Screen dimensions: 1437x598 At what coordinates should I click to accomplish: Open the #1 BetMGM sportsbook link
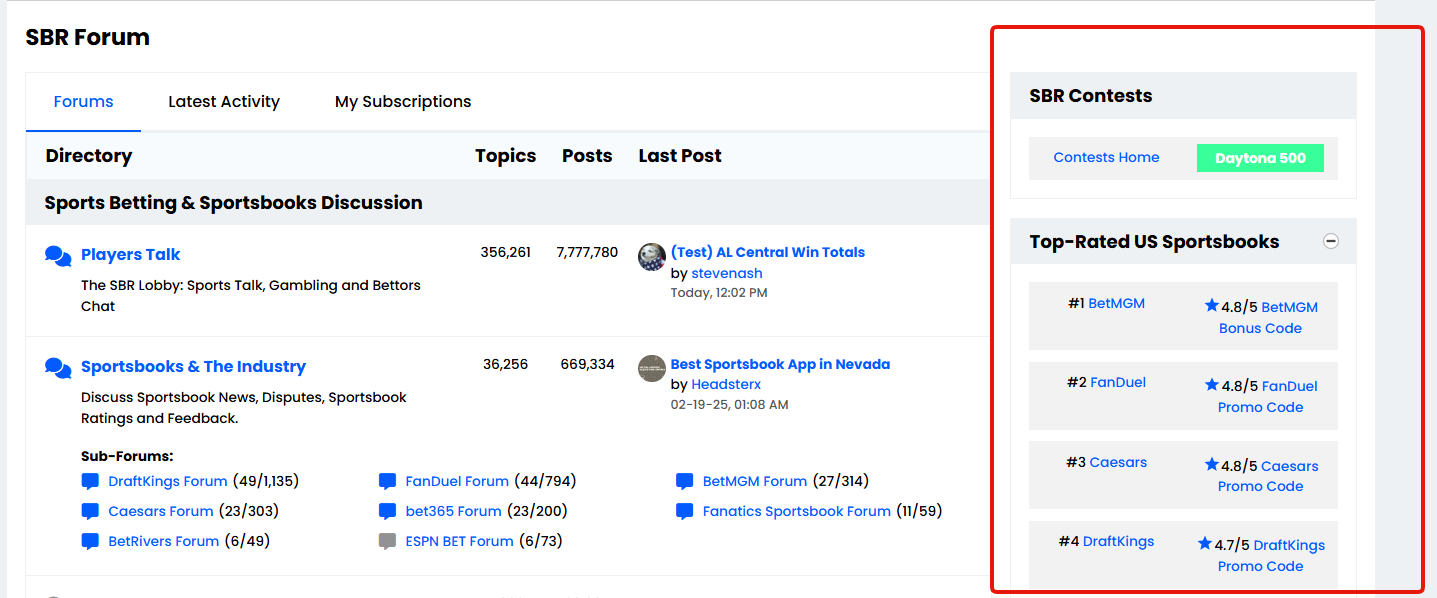pos(1116,303)
